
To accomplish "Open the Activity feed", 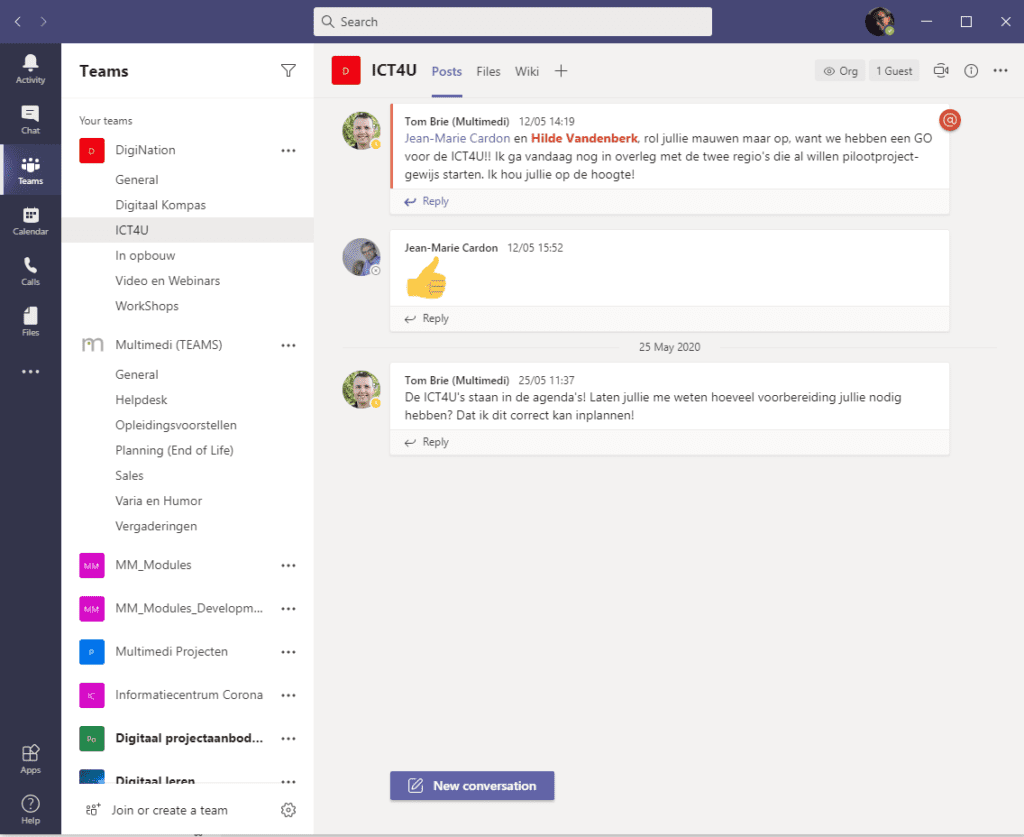I will pyautogui.click(x=30, y=69).
